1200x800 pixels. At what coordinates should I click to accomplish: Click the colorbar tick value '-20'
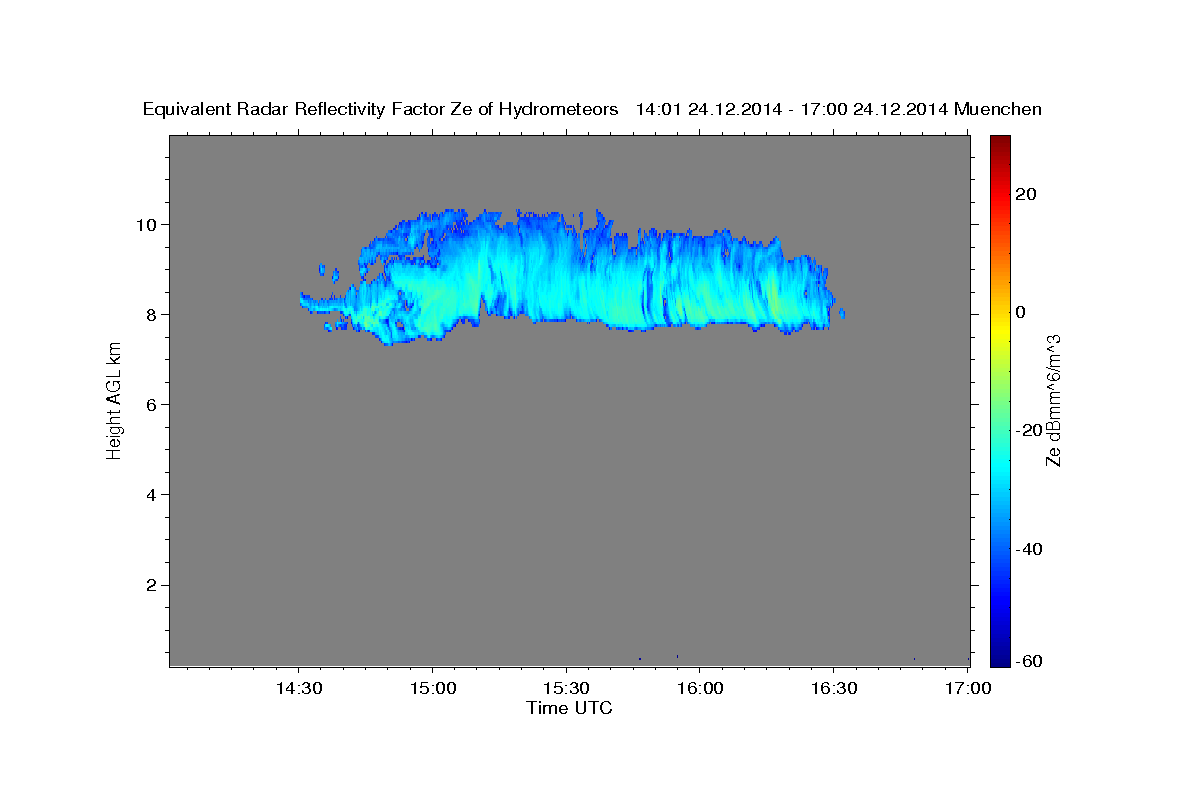[1030, 430]
